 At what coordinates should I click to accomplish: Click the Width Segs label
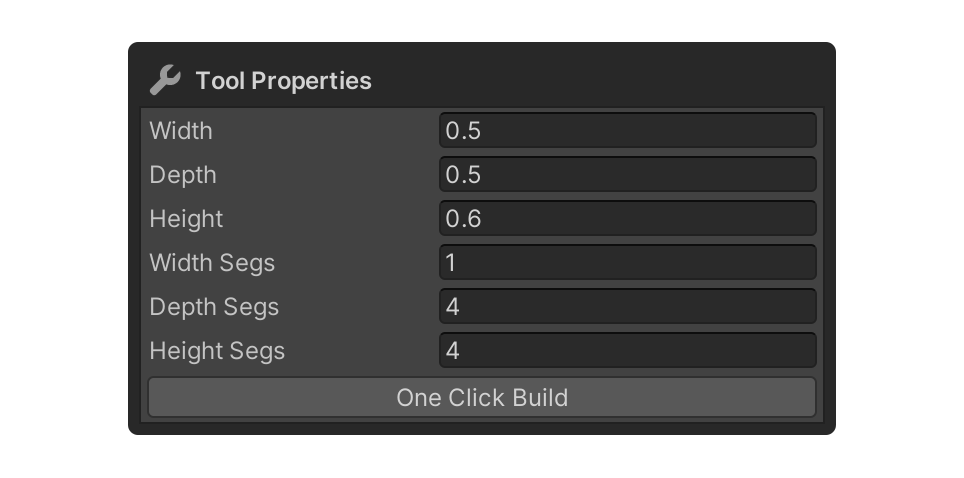212,263
